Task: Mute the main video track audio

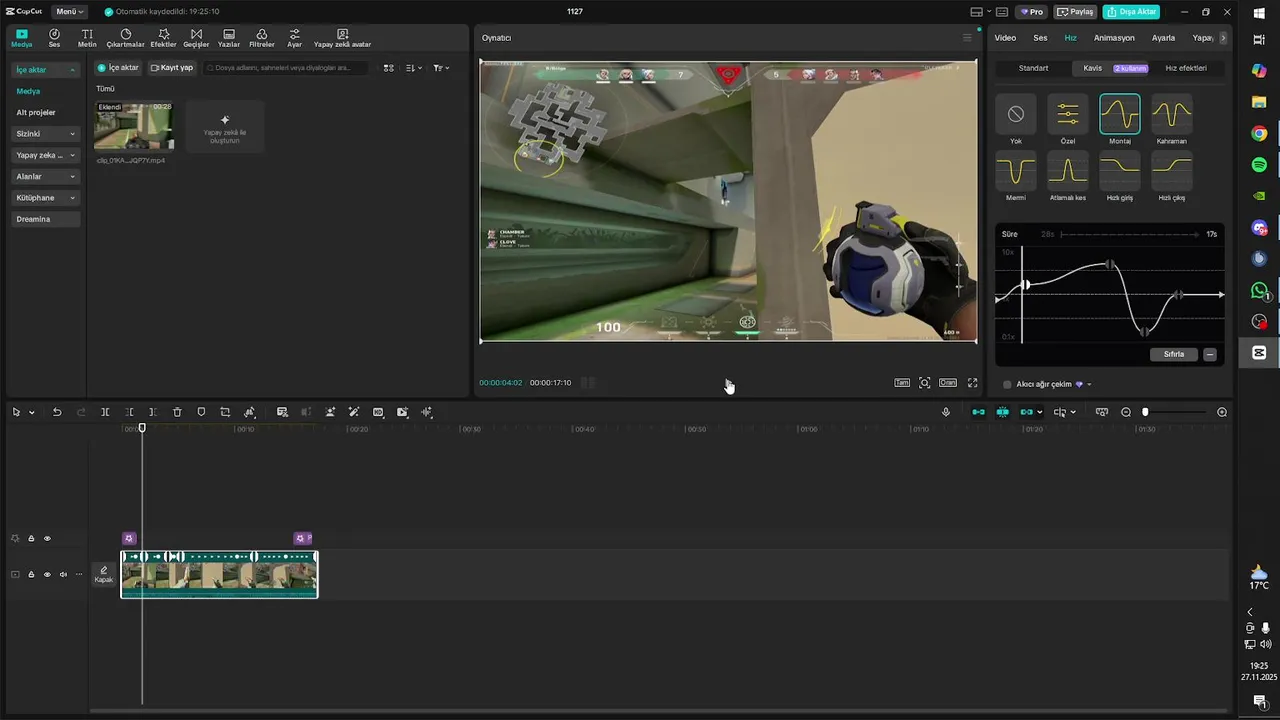Action: pos(63,575)
